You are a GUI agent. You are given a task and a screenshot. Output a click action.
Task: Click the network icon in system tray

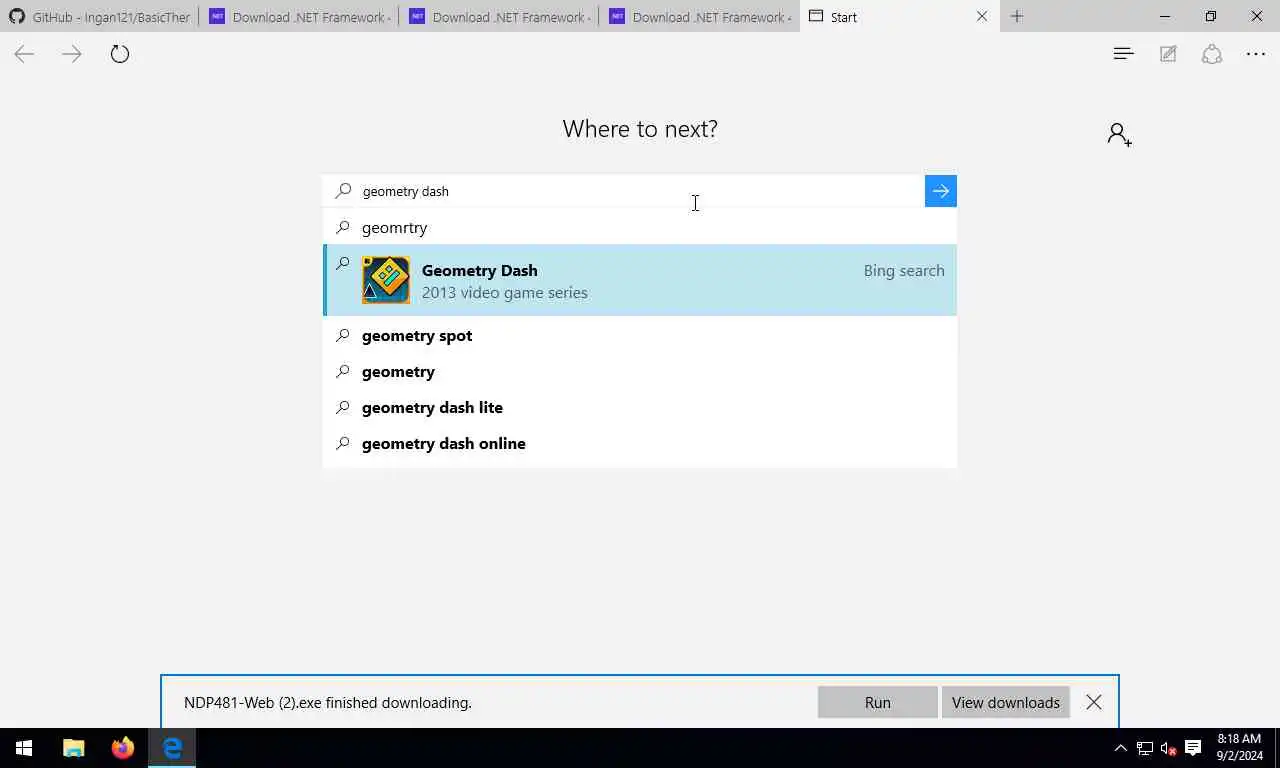(1145, 748)
